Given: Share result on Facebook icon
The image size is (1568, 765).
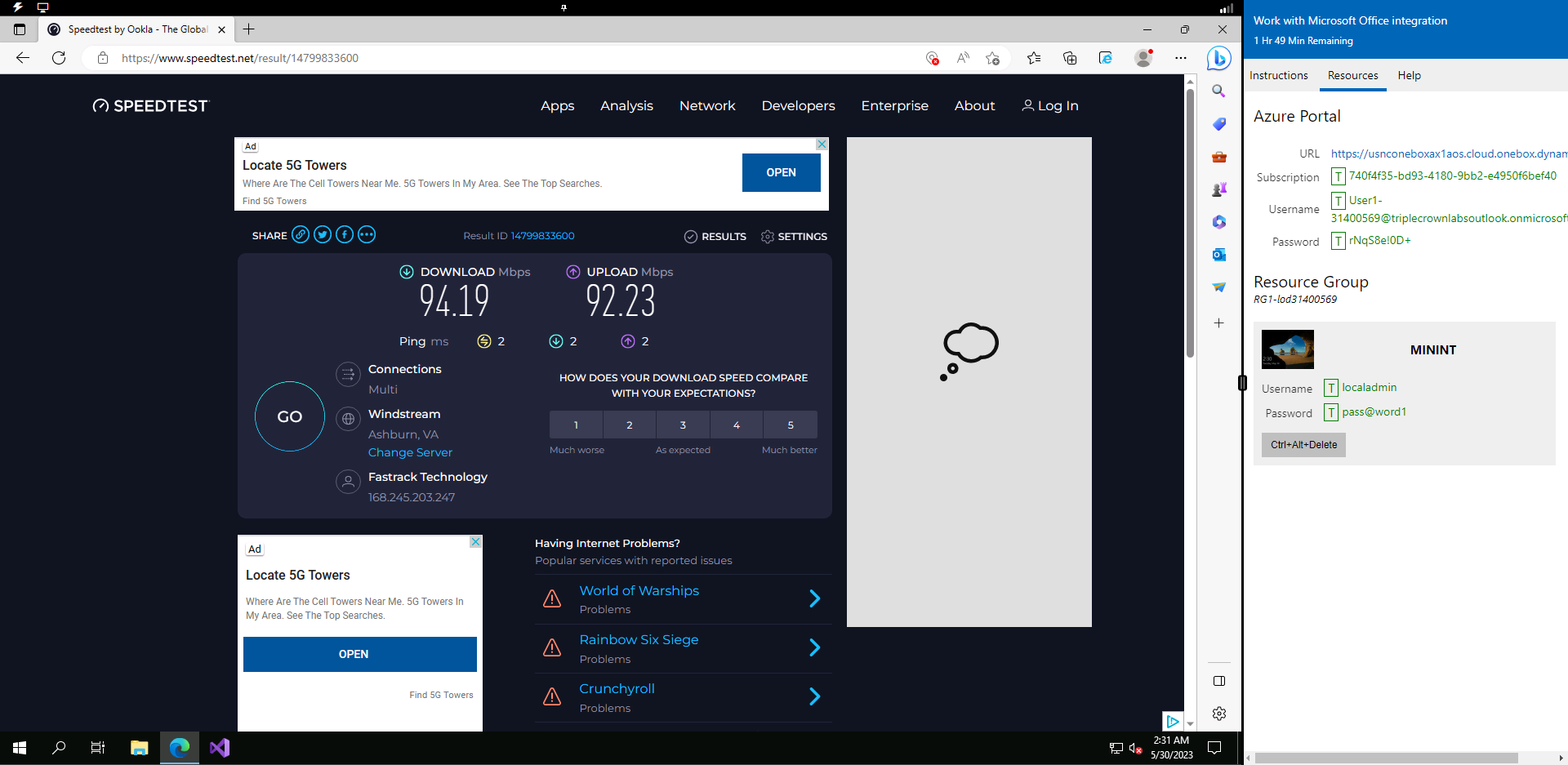Looking at the screenshot, I should point(345,235).
